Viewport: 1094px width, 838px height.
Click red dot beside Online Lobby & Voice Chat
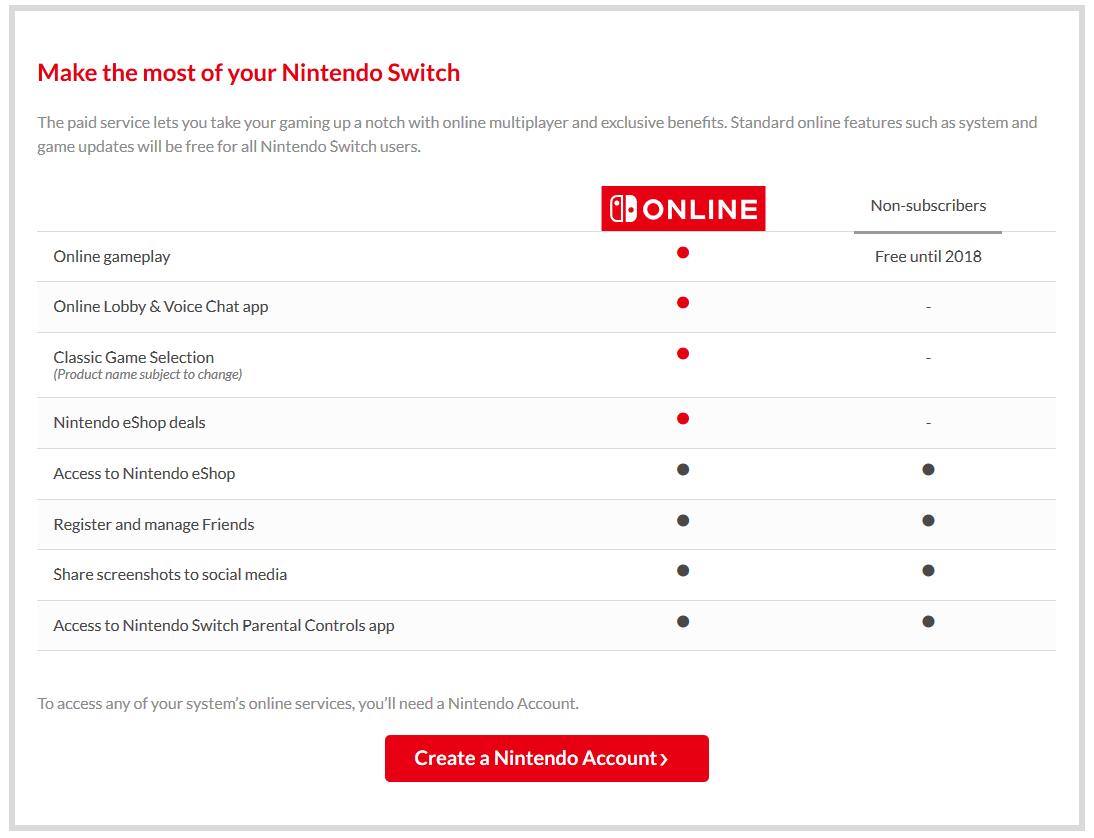coord(683,303)
